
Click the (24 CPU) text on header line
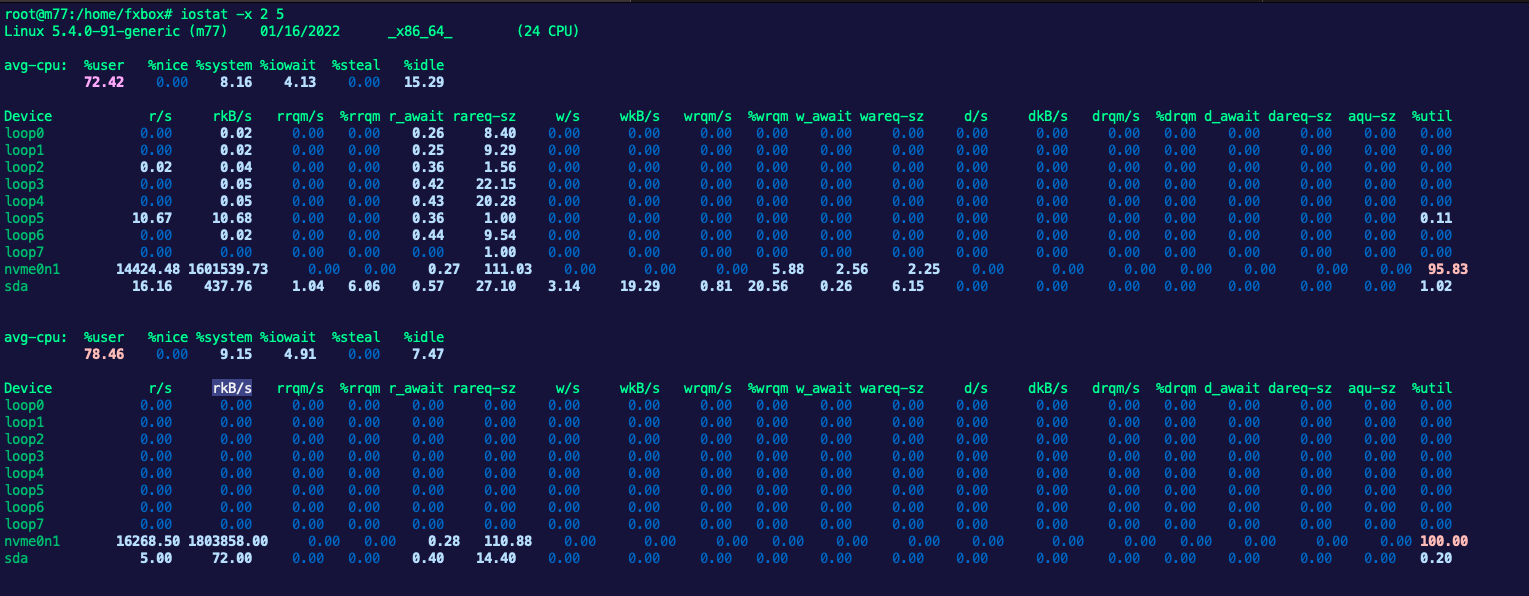click(548, 31)
